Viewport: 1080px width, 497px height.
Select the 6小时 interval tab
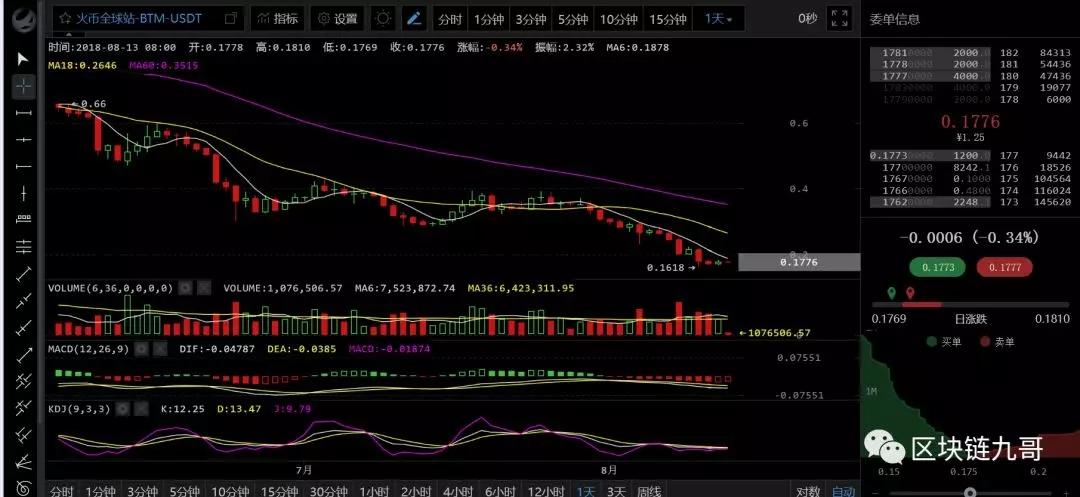tap(500, 489)
